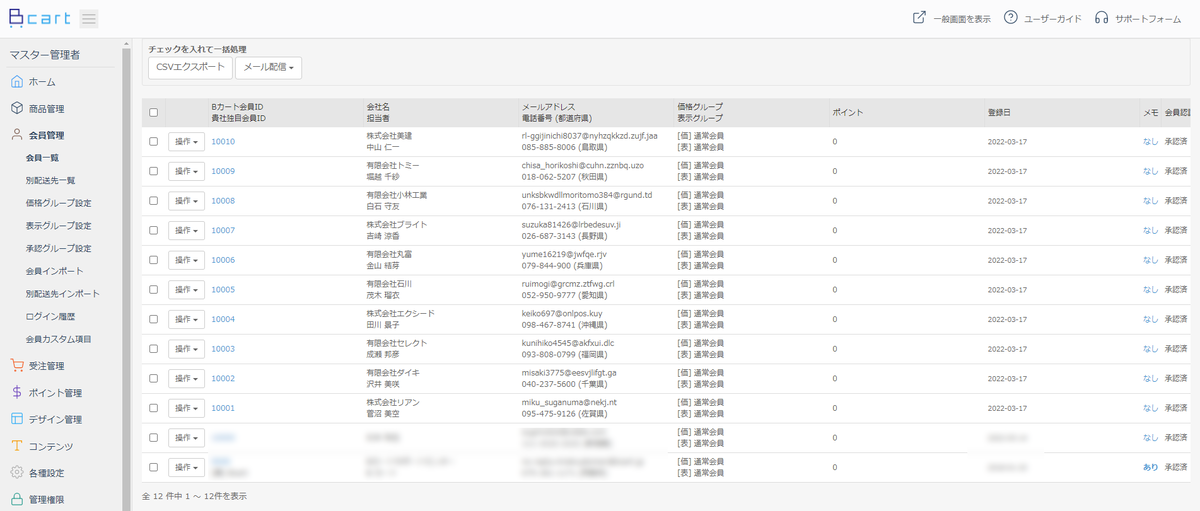Open member ID 10010 link
This screenshot has width=1200, height=511.
(x=223, y=141)
